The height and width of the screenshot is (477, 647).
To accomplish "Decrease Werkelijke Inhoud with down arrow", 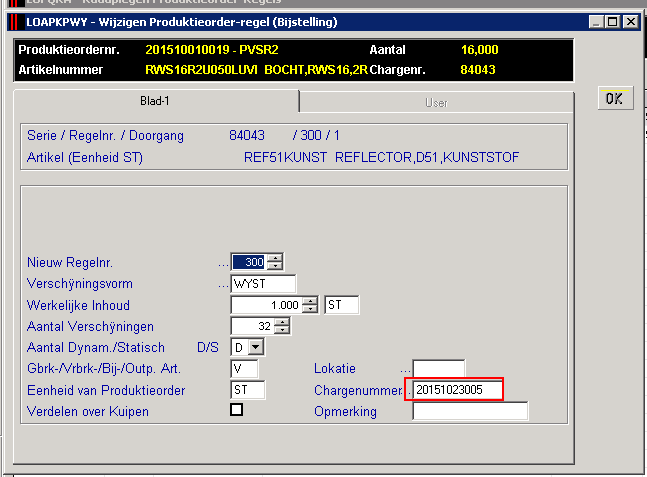I will click(x=310, y=309).
